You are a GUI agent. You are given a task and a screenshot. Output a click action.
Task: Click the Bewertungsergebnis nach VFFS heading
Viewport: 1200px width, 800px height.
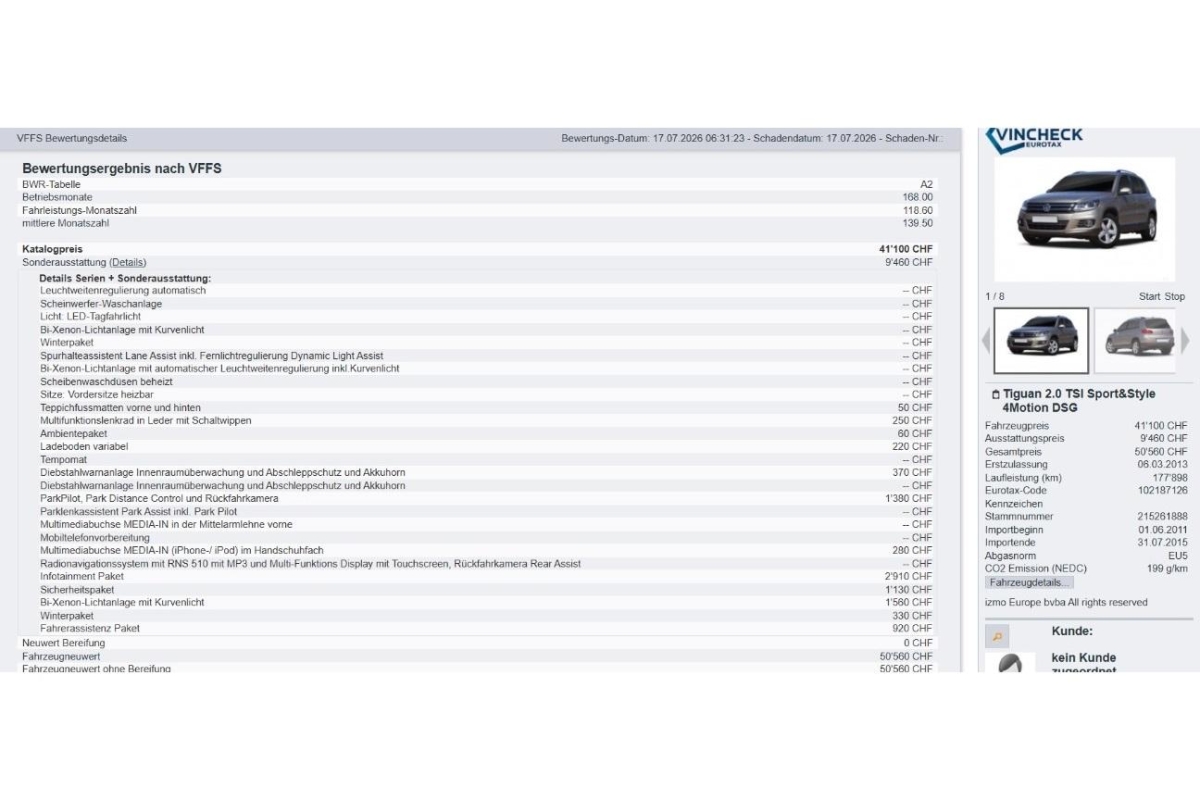(x=122, y=168)
